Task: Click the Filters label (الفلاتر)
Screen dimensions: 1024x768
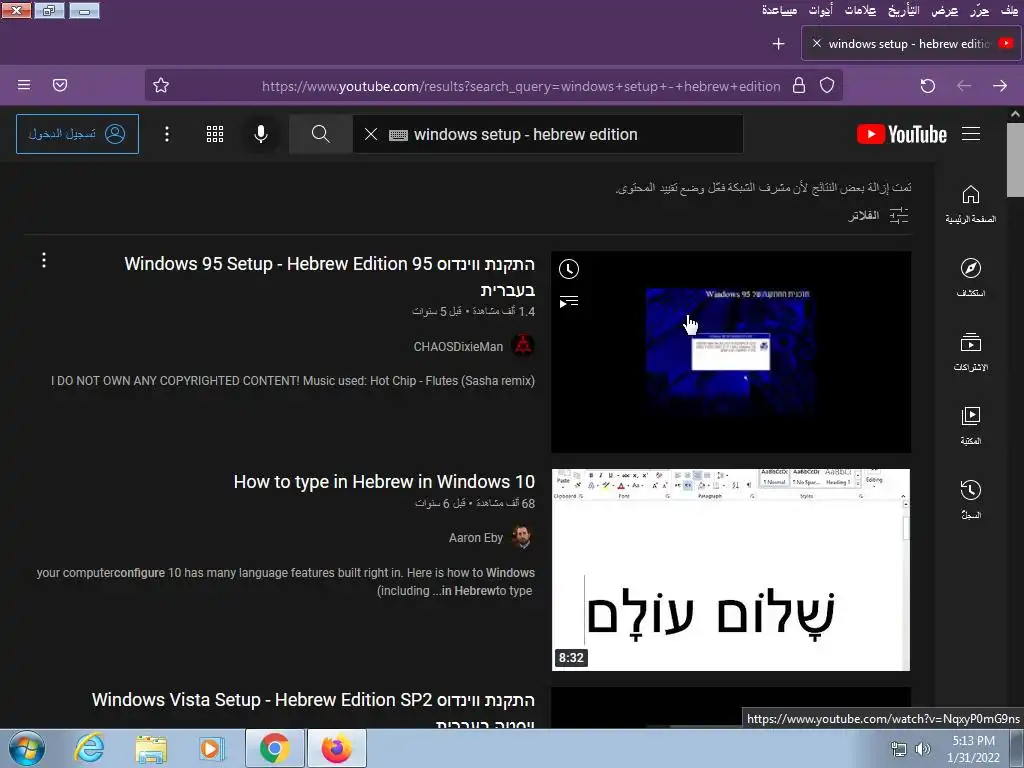Action: (863, 216)
